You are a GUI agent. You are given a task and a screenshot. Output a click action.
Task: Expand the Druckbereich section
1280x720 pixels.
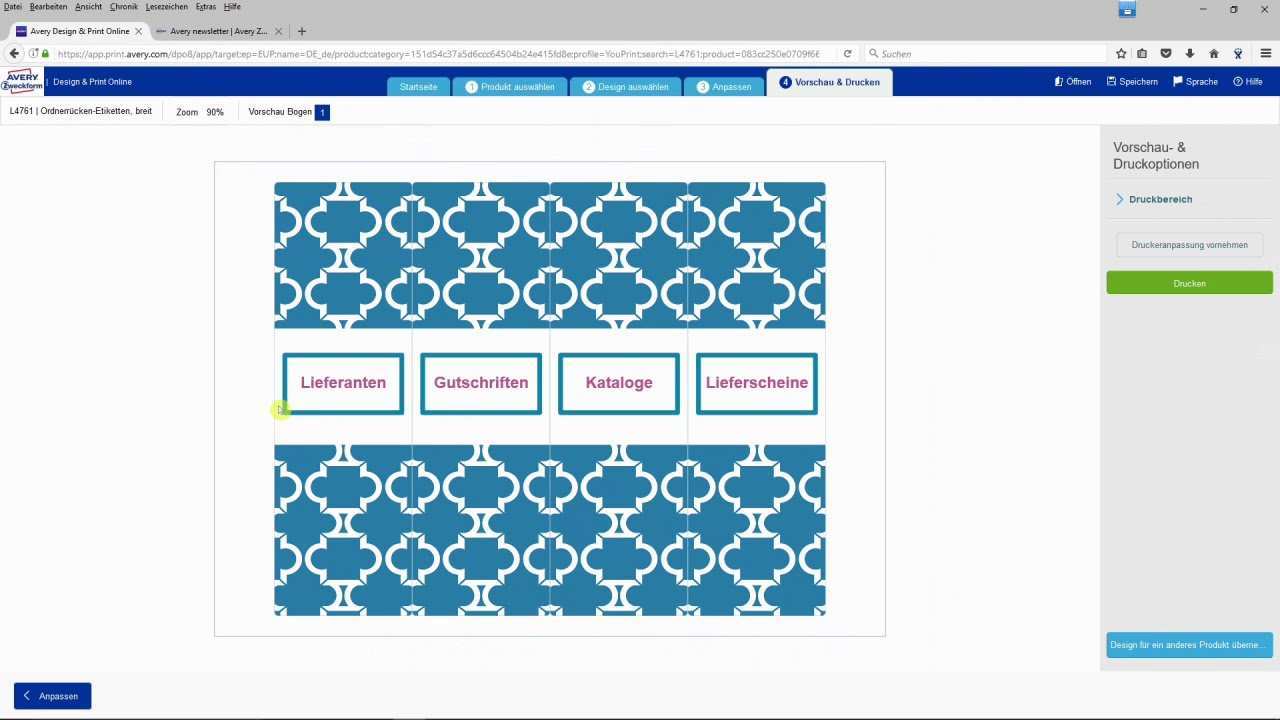point(1160,199)
